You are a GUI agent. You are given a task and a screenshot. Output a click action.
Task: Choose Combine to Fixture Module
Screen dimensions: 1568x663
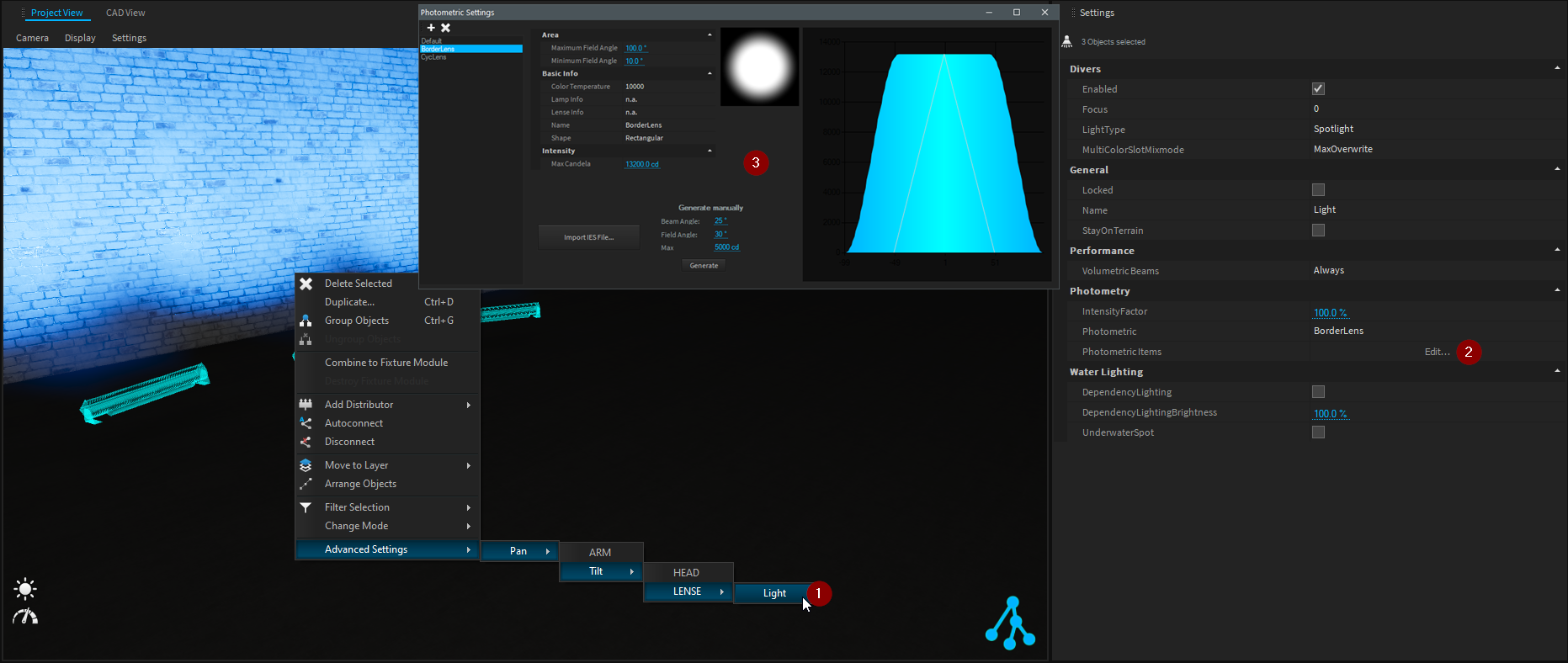click(386, 363)
